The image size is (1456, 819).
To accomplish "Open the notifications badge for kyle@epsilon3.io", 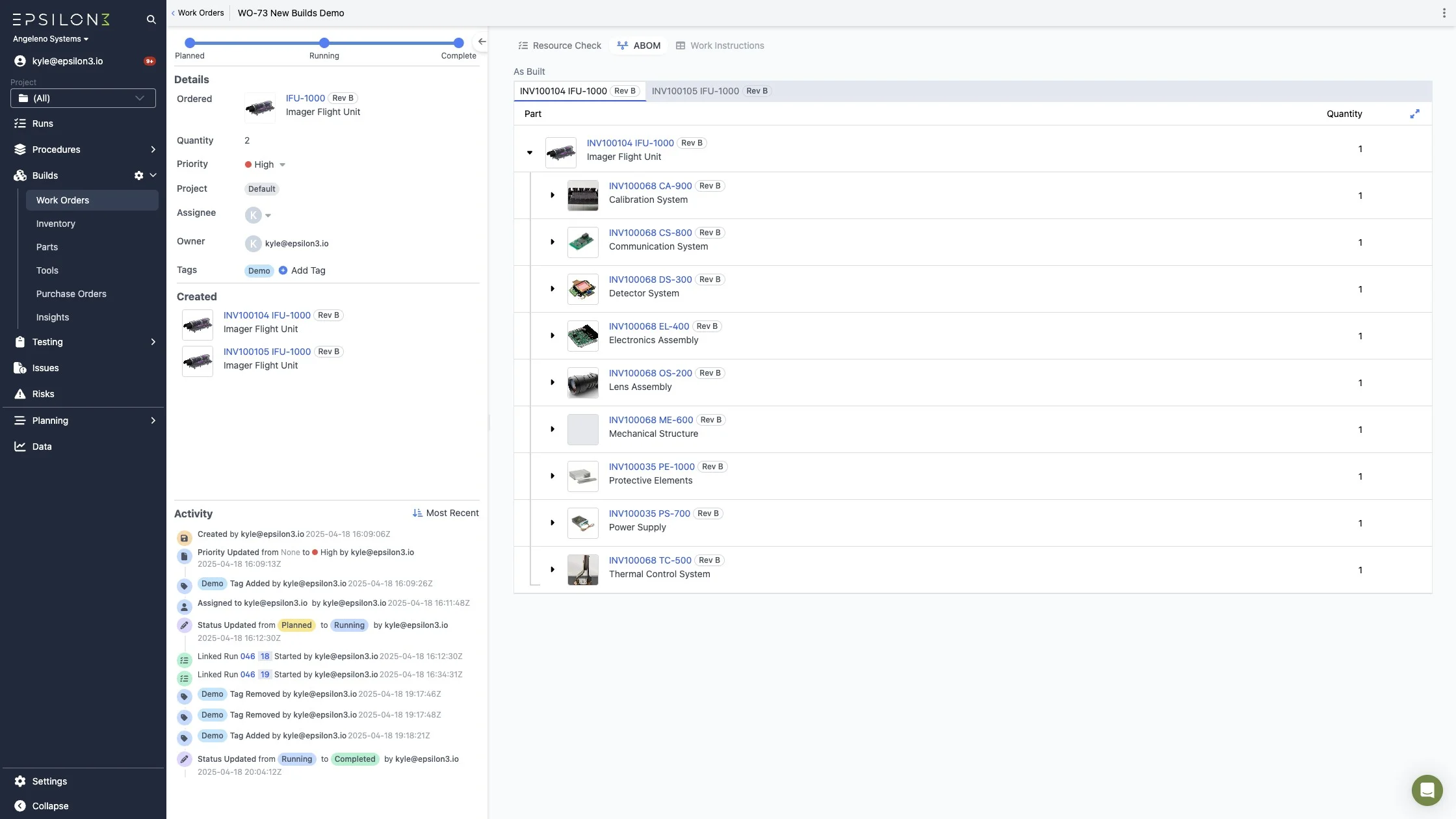I will pyautogui.click(x=149, y=61).
